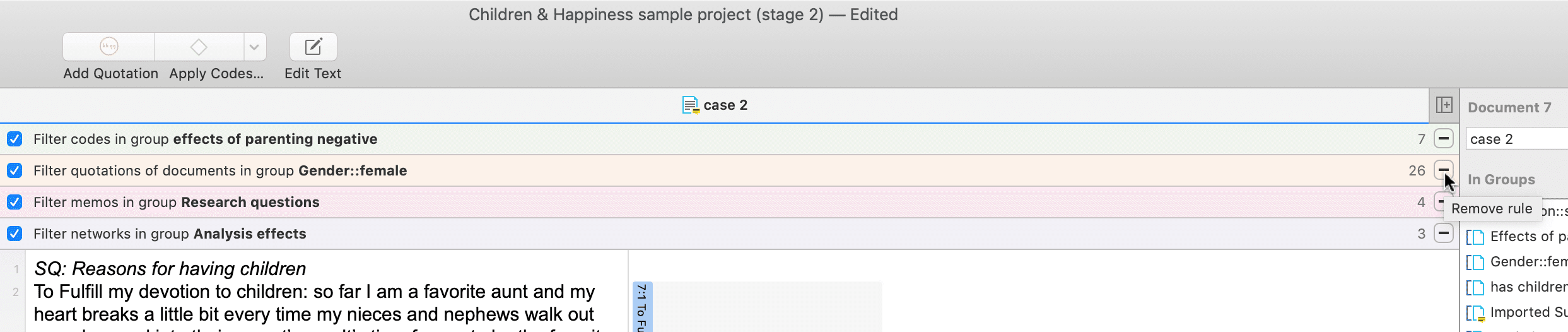Remove the effects of parenting negative filter rule
The width and height of the screenshot is (1568, 332).
pyautogui.click(x=1444, y=138)
